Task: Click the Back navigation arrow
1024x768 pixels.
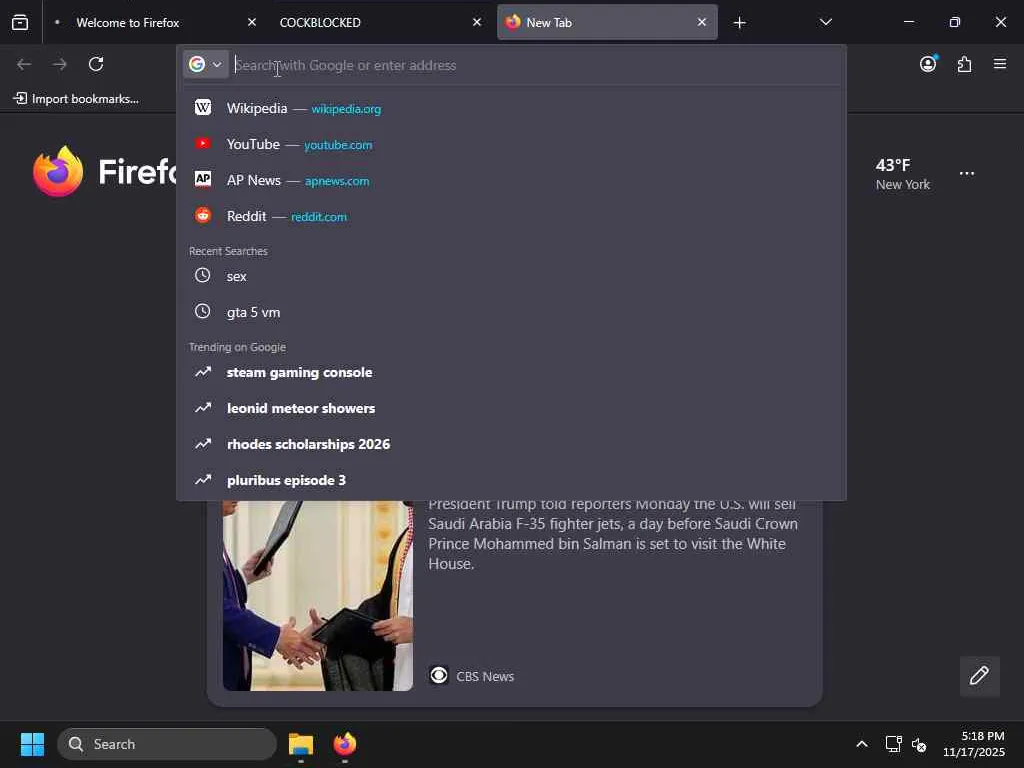Action: click(24, 64)
